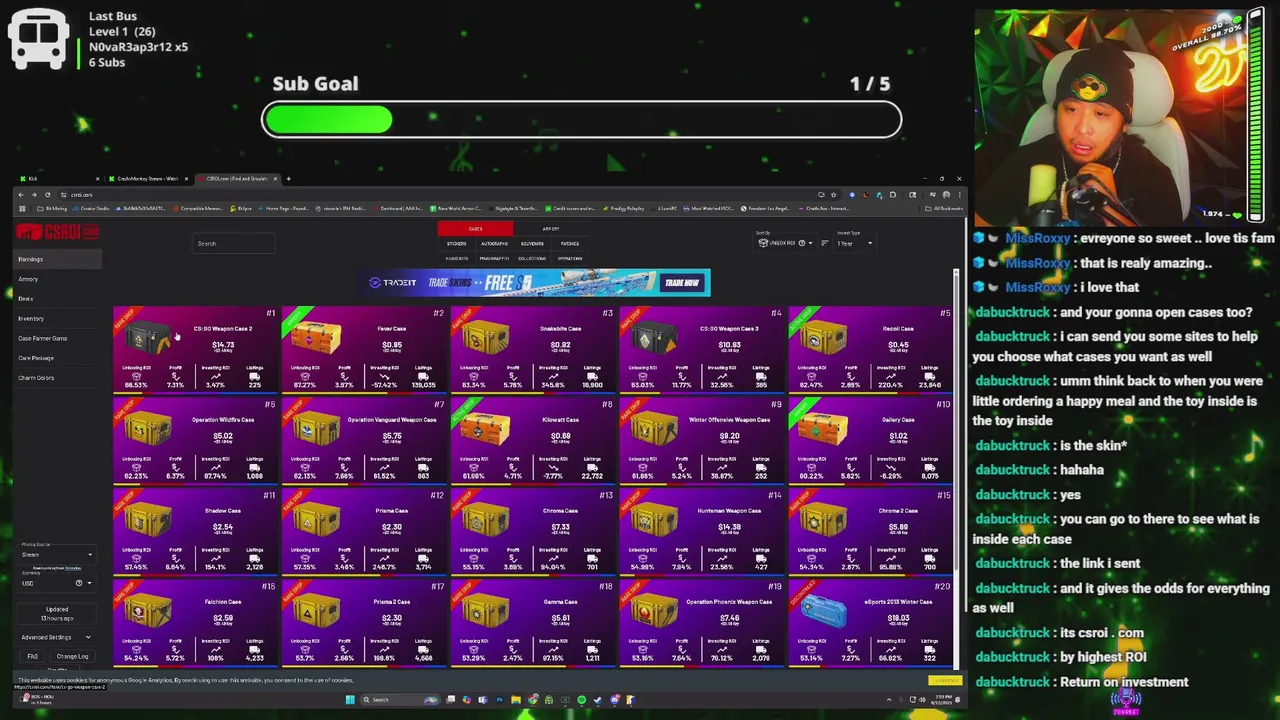Open the Change Log button

(x=72, y=656)
